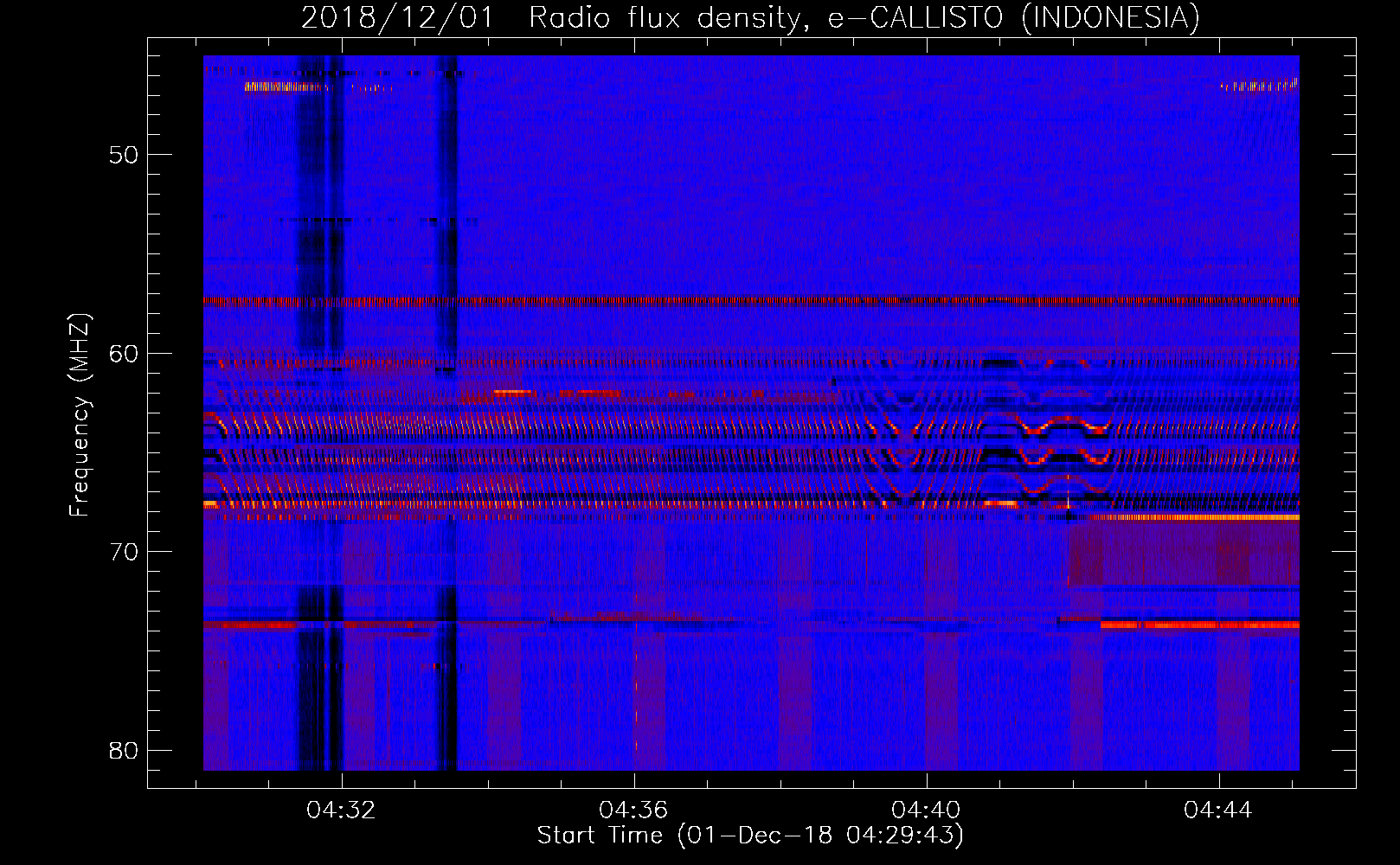1400x865 pixels.
Task: Click the time tick label '04:36'
Action: [x=634, y=811]
